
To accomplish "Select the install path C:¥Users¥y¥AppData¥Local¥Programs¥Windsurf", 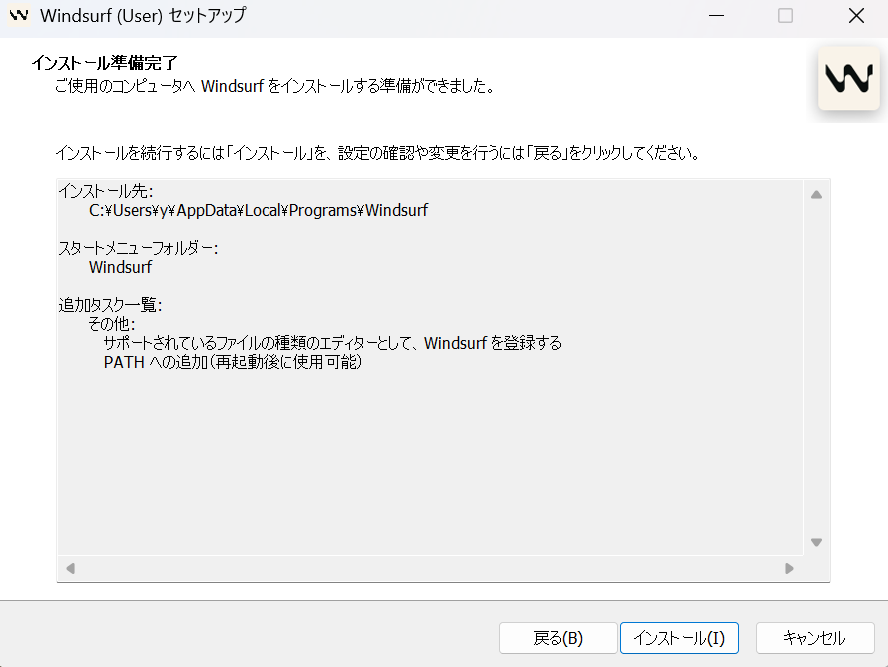I will click(x=258, y=211).
